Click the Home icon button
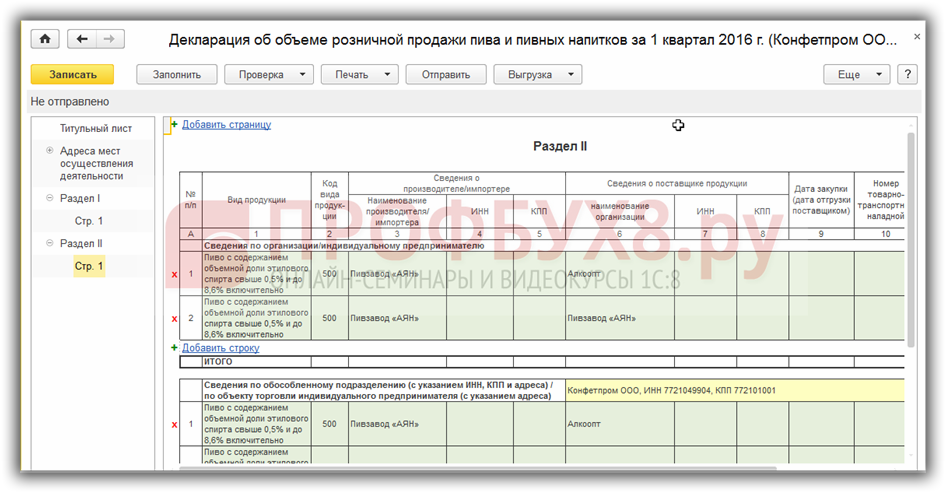The width and height of the screenshot is (946, 493). (45, 39)
